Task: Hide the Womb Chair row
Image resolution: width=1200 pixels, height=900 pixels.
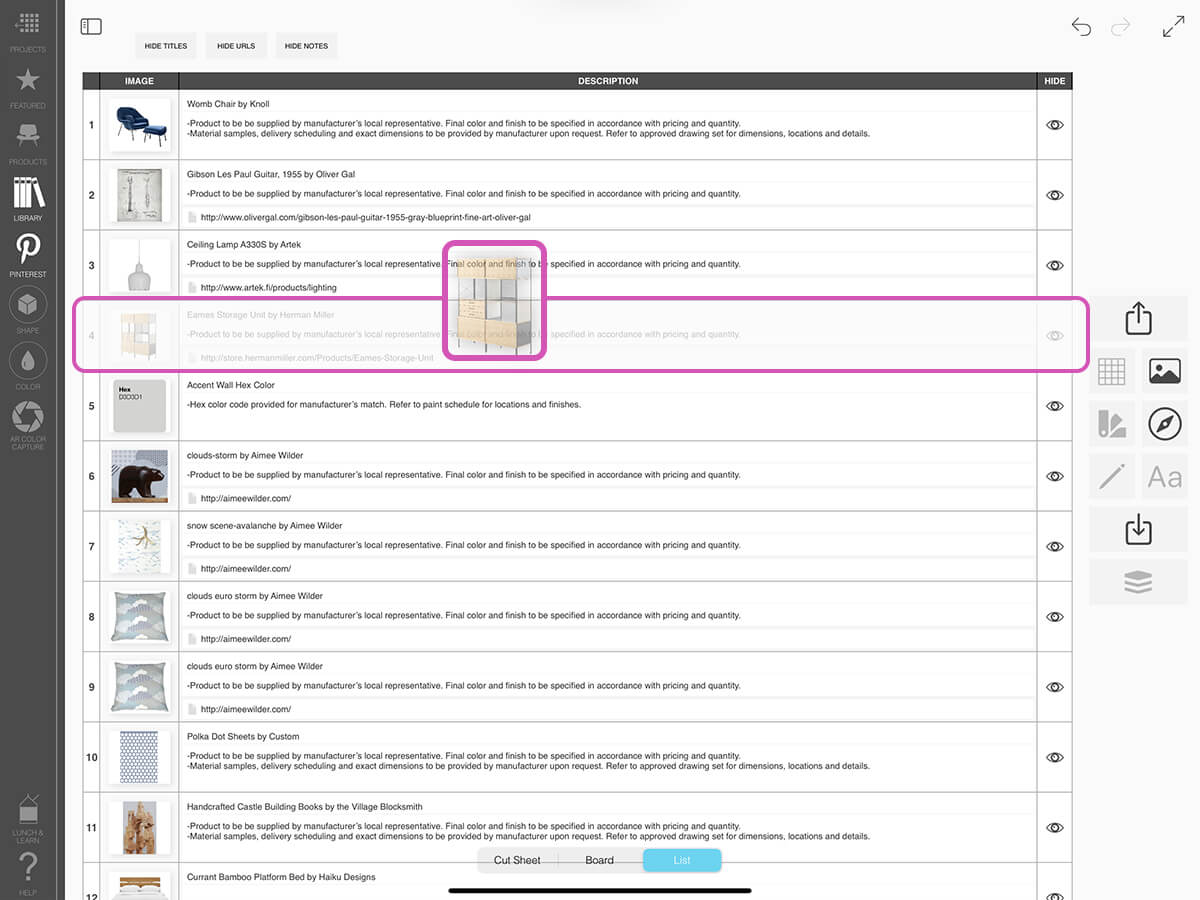Action: click(x=1054, y=125)
